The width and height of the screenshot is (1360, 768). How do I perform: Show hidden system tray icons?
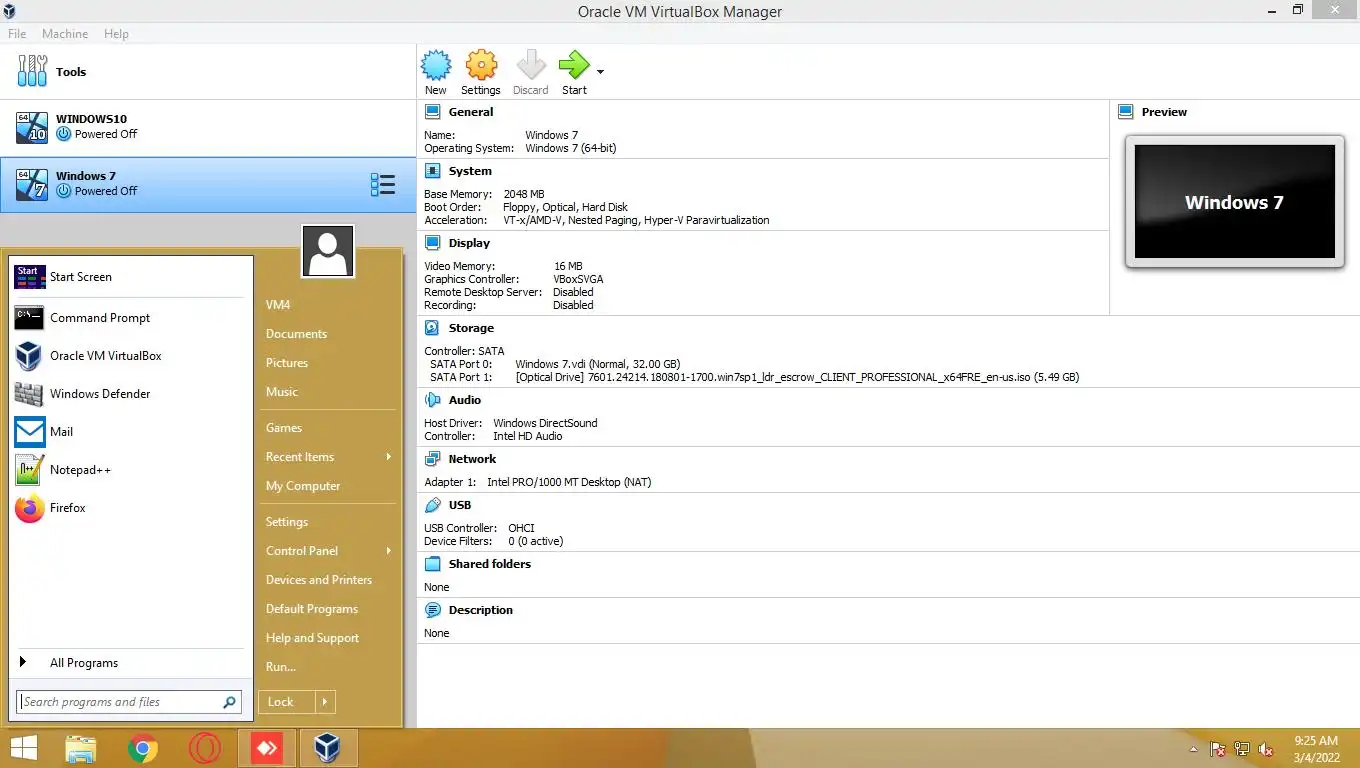click(x=1193, y=749)
